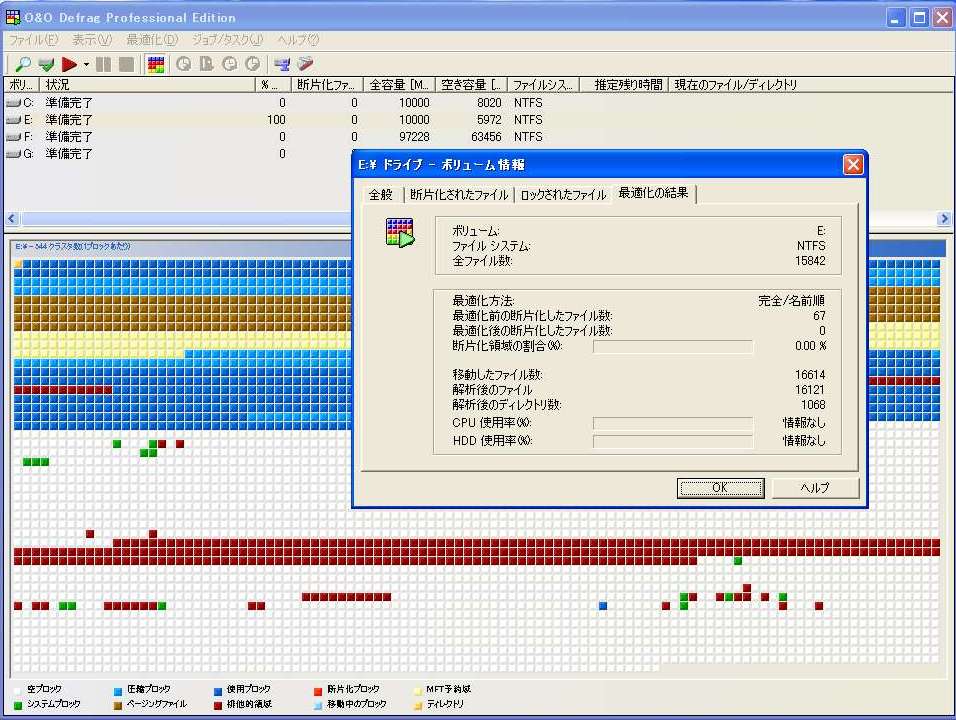Click the CPU 使用率 progress bar
956x720 pixels.
point(673,423)
